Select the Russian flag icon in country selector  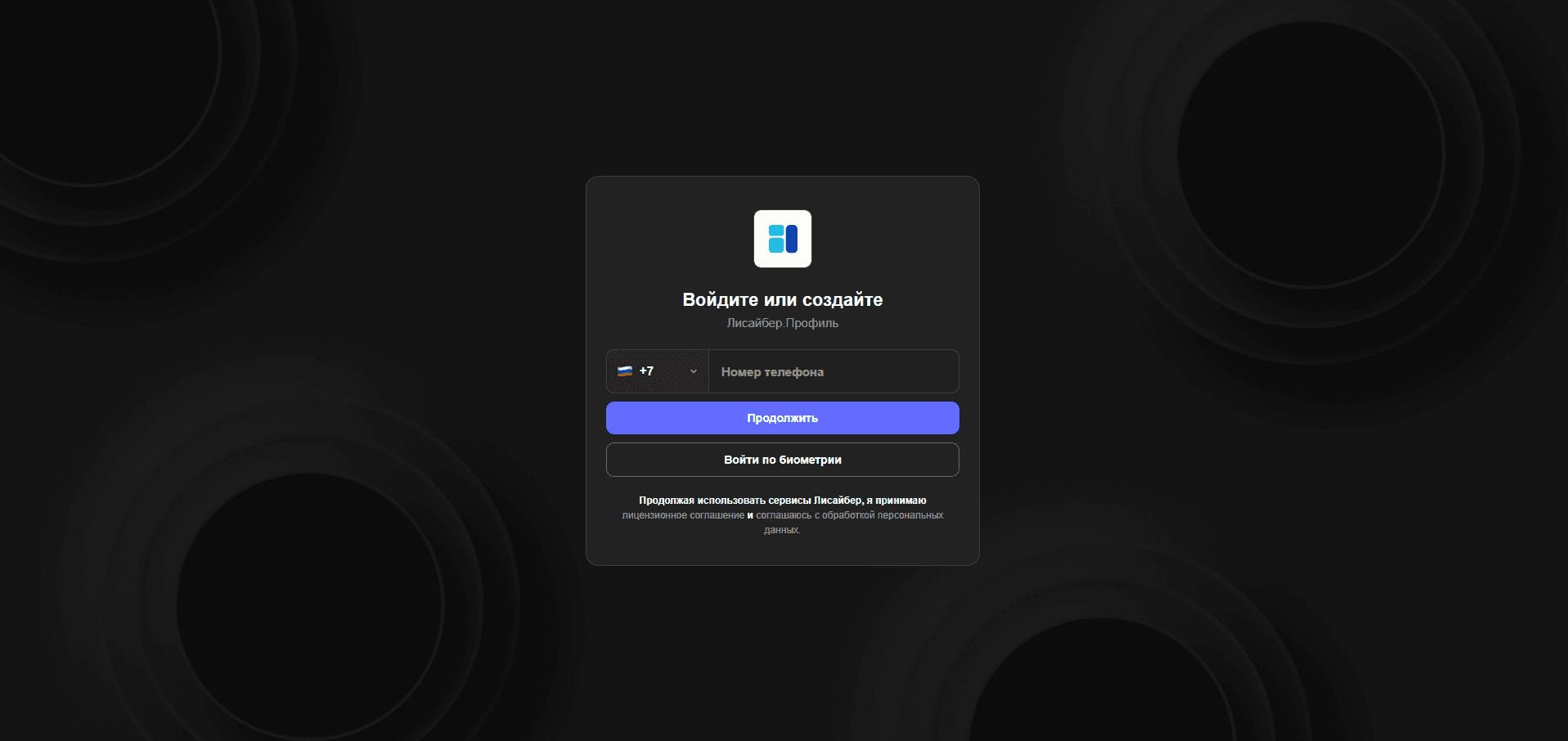(x=625, y=371)
